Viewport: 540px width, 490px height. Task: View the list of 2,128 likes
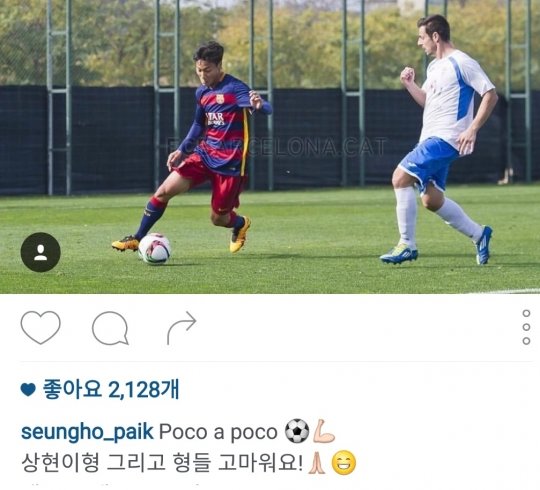(111, 389)
